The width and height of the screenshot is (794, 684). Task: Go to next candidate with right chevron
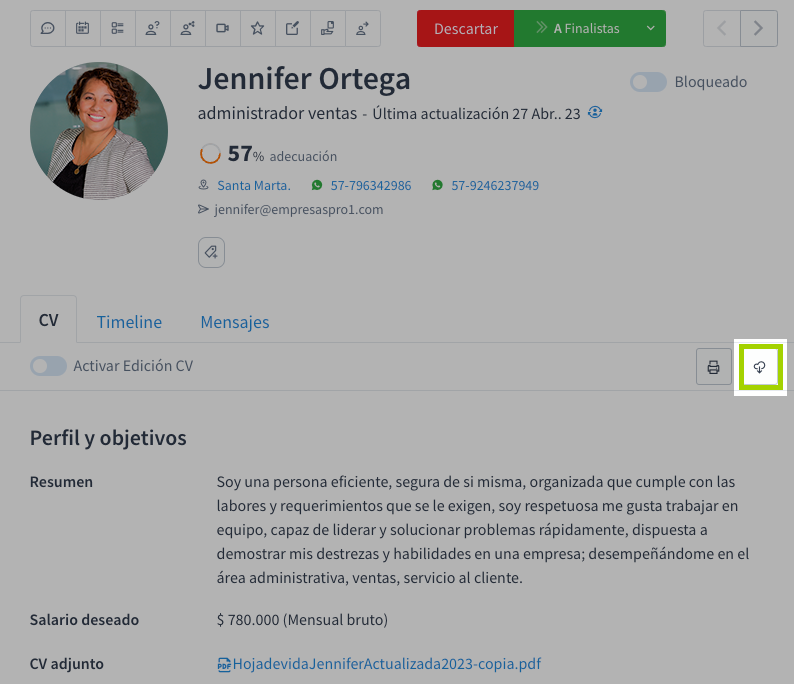click(759, 29)
